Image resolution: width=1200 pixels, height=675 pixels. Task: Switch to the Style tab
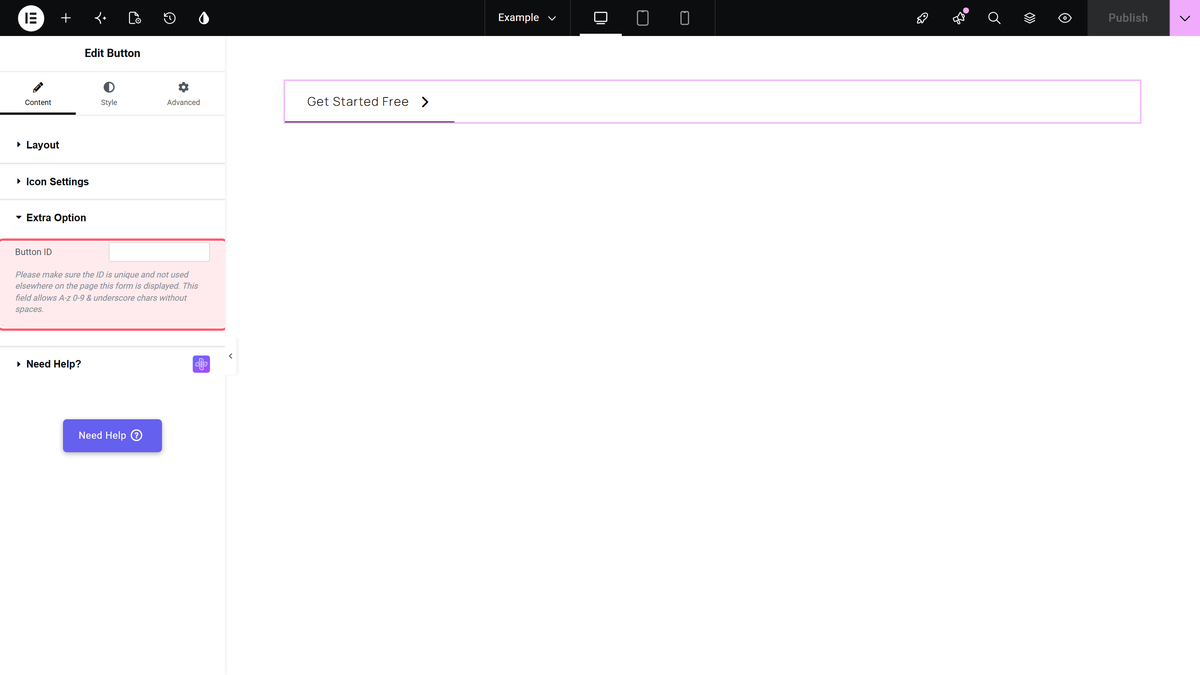click(x=109, y=94)
